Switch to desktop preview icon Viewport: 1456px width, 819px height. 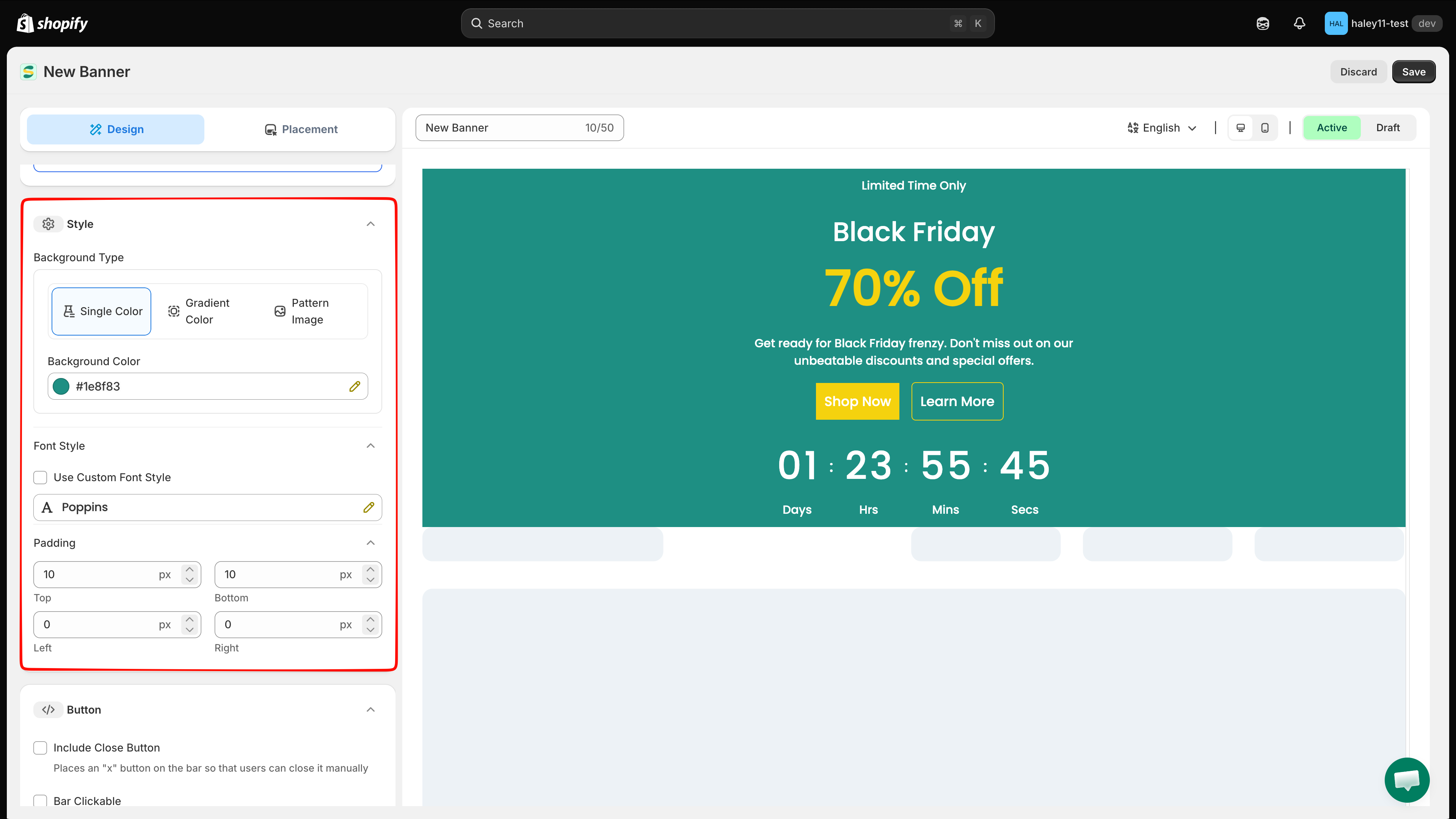click(1241, 128)
